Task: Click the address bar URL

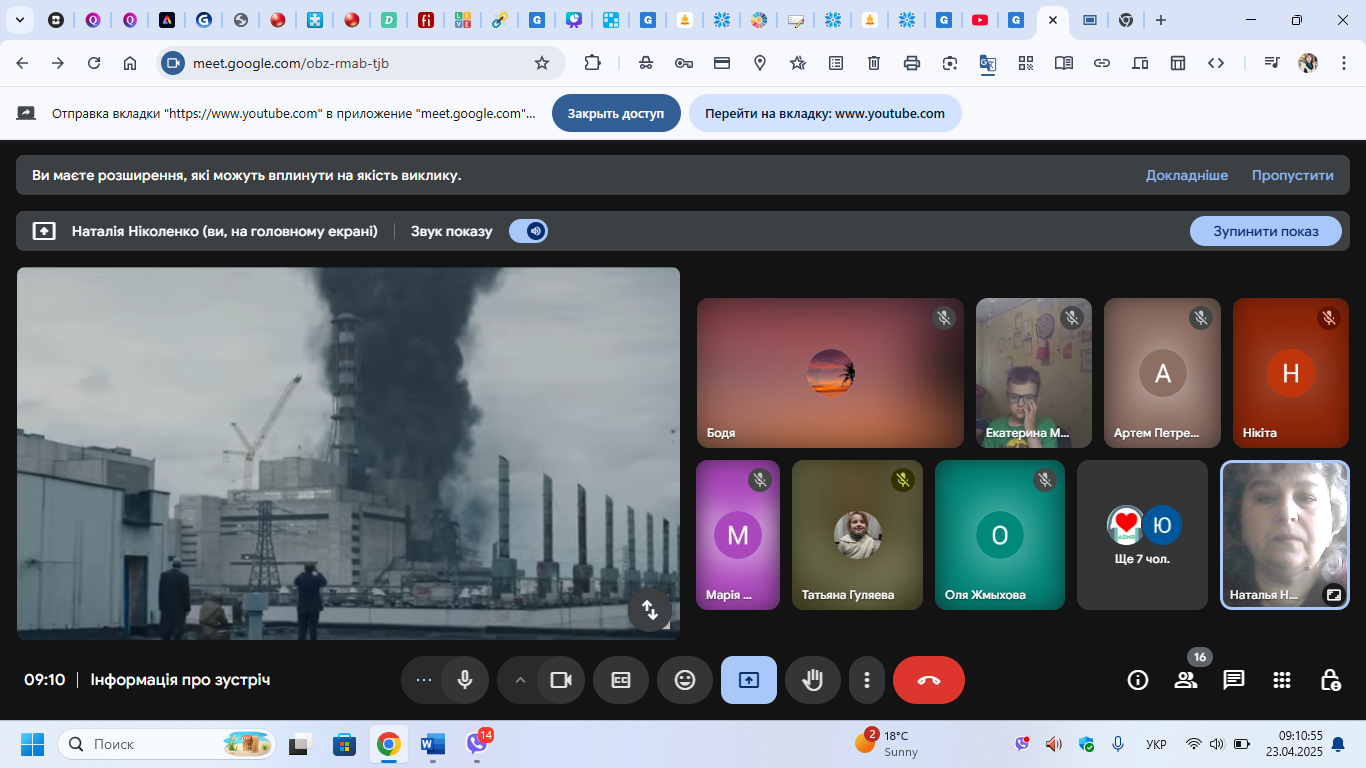Action: coord(291,63)
